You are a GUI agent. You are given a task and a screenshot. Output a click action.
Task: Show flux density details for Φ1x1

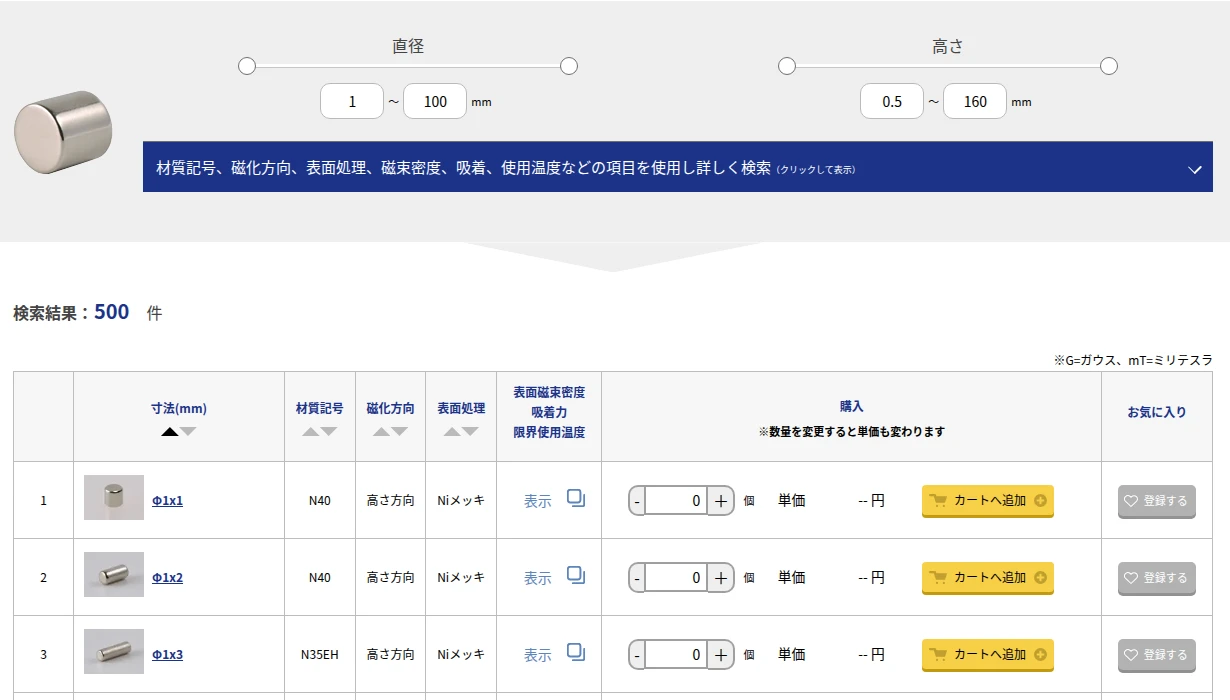[538, 501]
